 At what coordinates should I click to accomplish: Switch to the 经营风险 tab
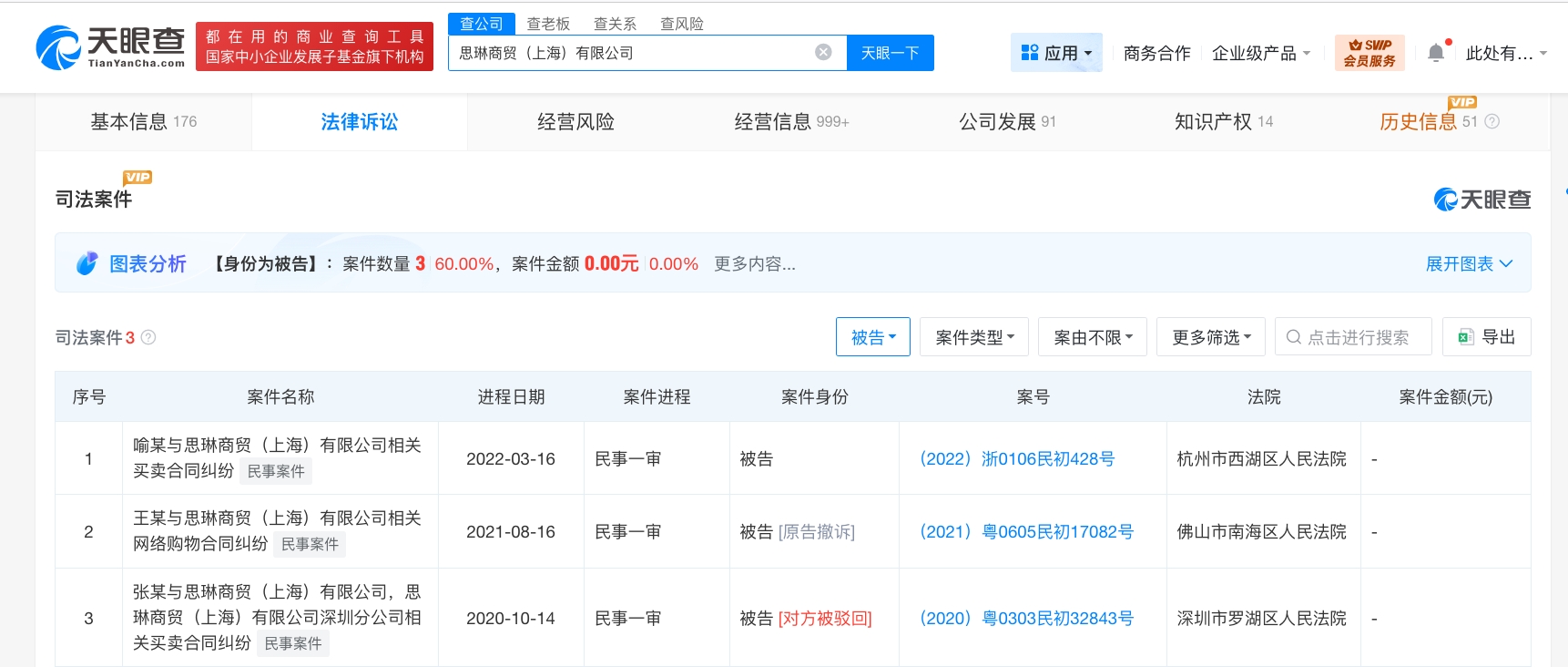(575, 121)
